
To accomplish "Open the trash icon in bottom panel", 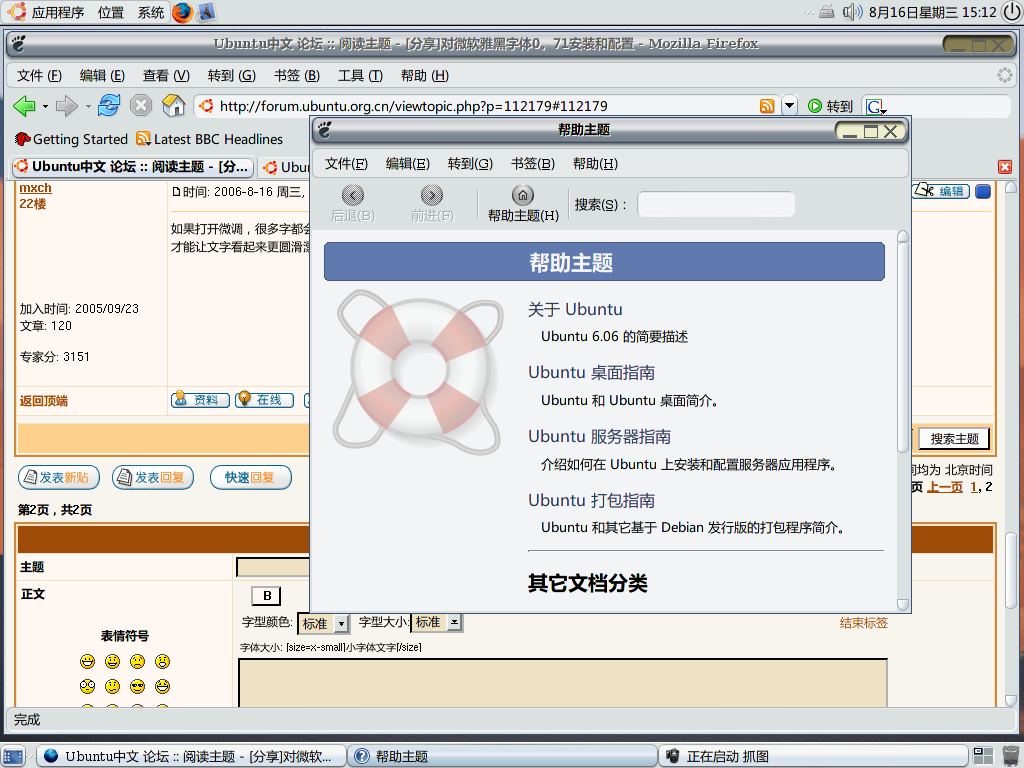I will click(1011, 756).
